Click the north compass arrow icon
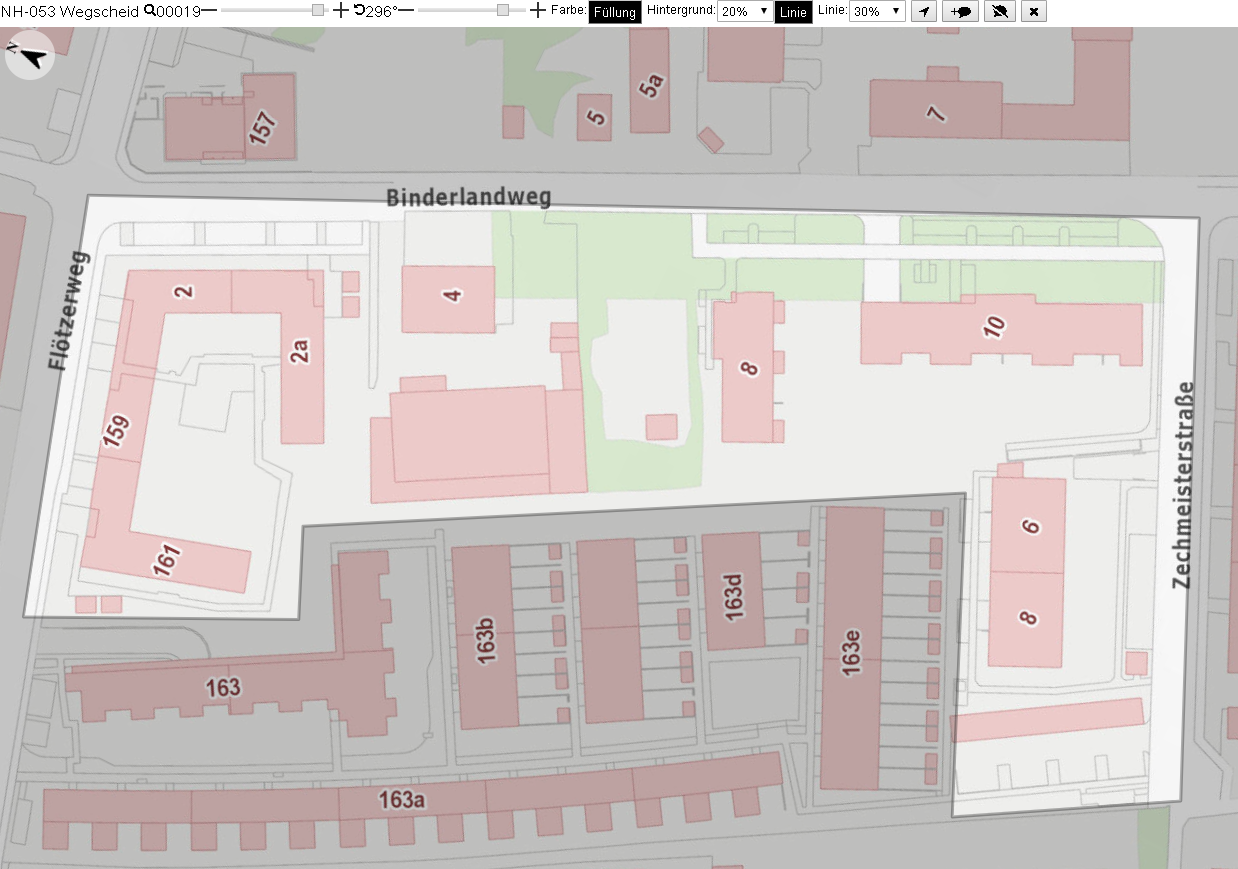 pos(30,57)
